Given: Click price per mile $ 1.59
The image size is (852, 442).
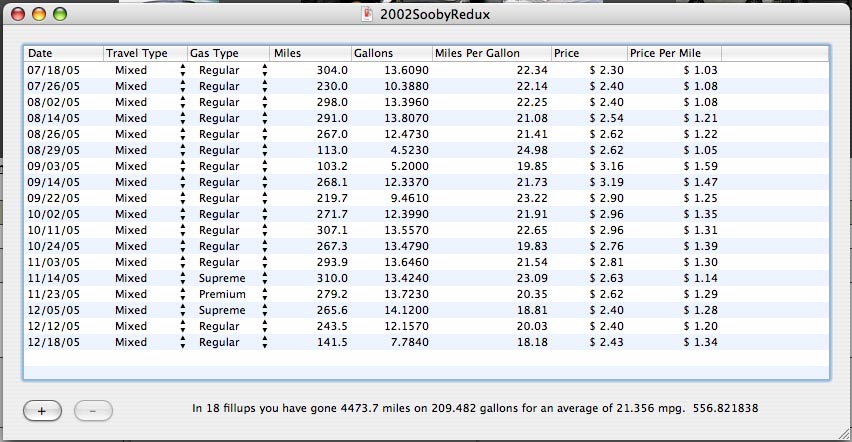Looking at the screenshot, I should tap(700, 166).
